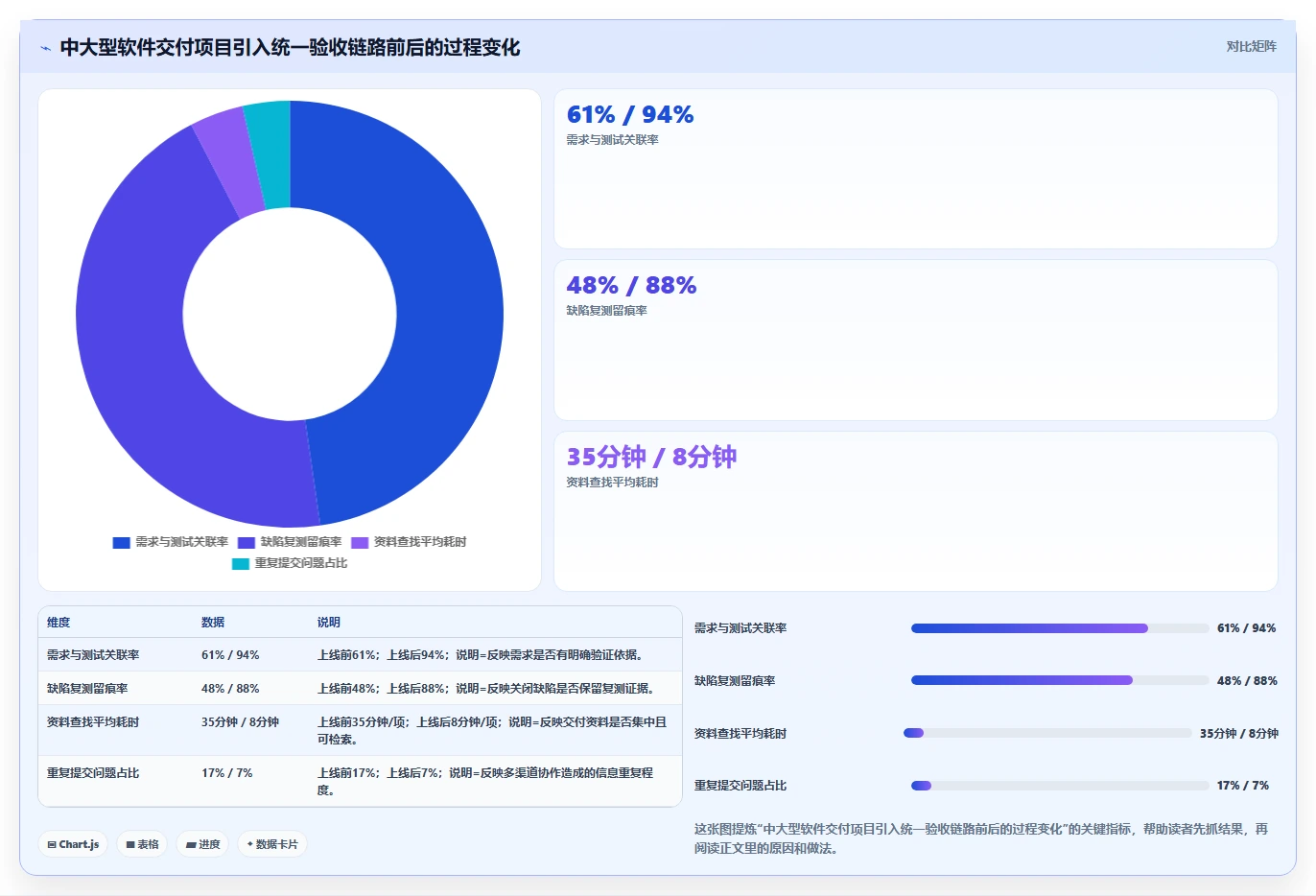Click the 需求与测试关联率 progress bar
The width and height of the screenshot is (1316, 896).
pyautogui.click(x=1060, y=628)
